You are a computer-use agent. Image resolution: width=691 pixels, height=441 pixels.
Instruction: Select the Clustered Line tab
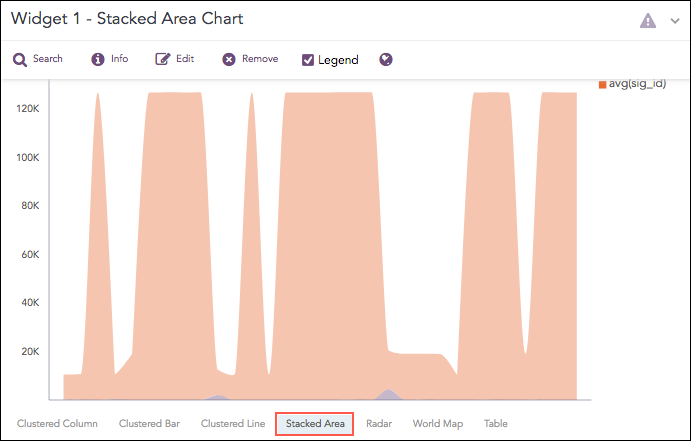pyautogui.click(x=233, y=424)
